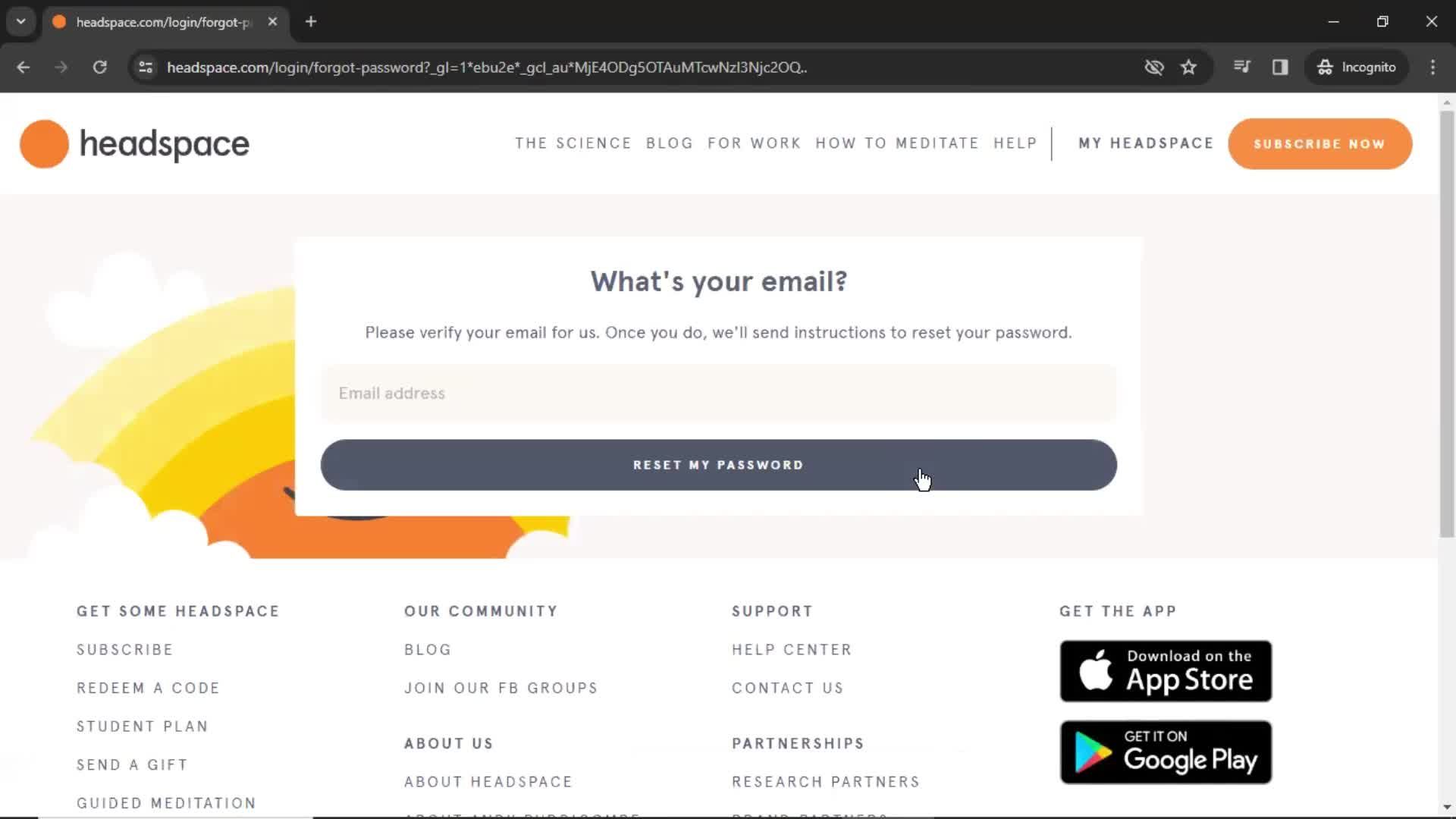The width and height of the screenshot is (1456, 819).
Task: Click the Email address input field
Action: point(718,393)
